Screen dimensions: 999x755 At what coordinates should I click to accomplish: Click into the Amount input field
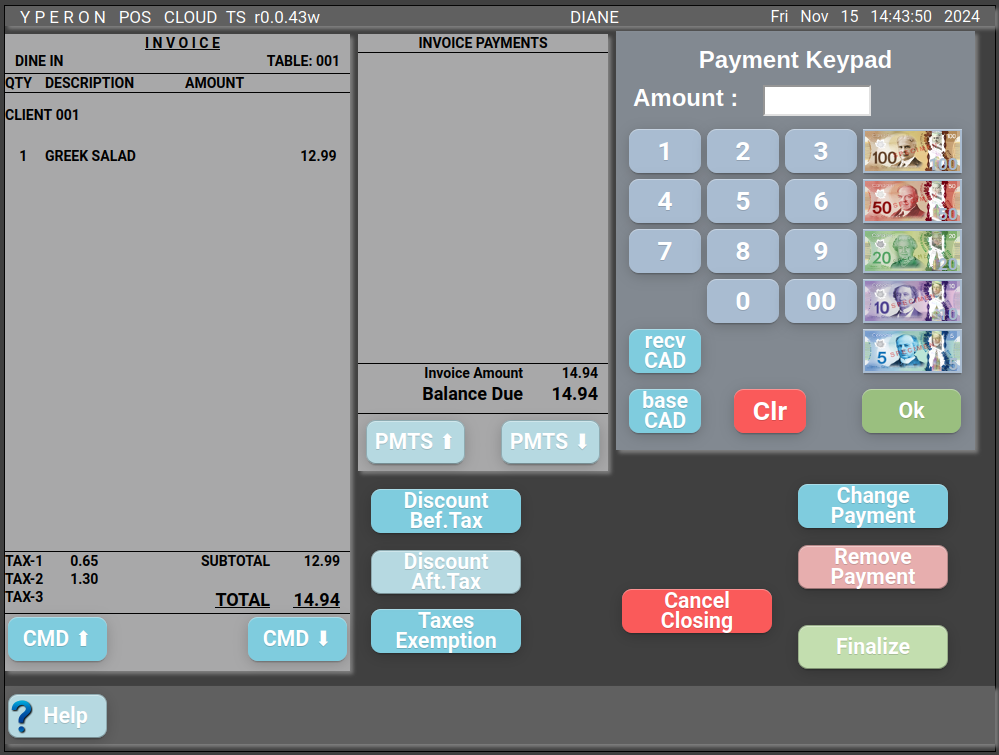(817, 101)
